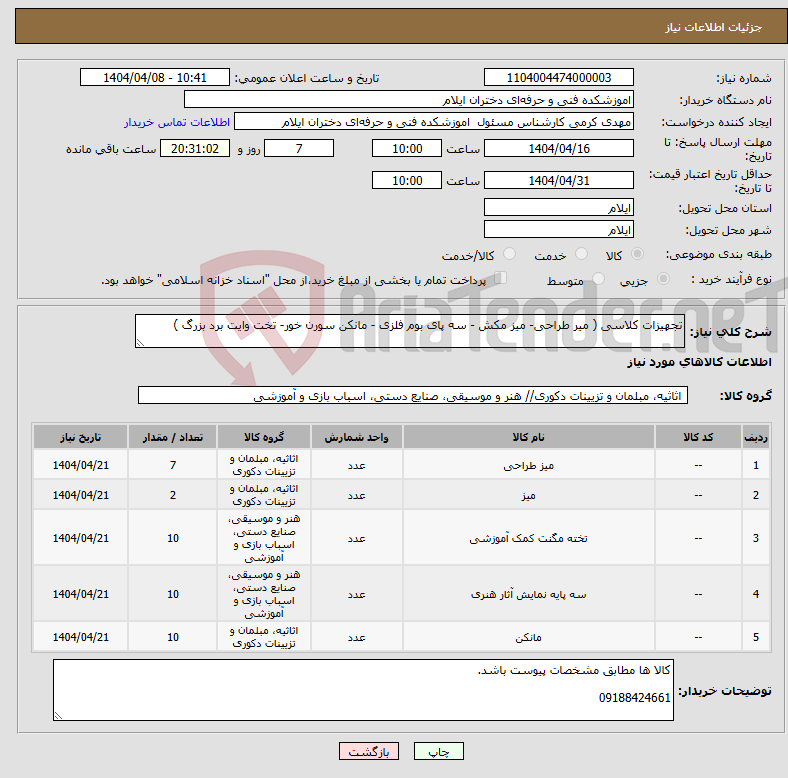Click the request creator field مهدی کرمی
This screenshot has width=788, height=778.
point(434,122)
